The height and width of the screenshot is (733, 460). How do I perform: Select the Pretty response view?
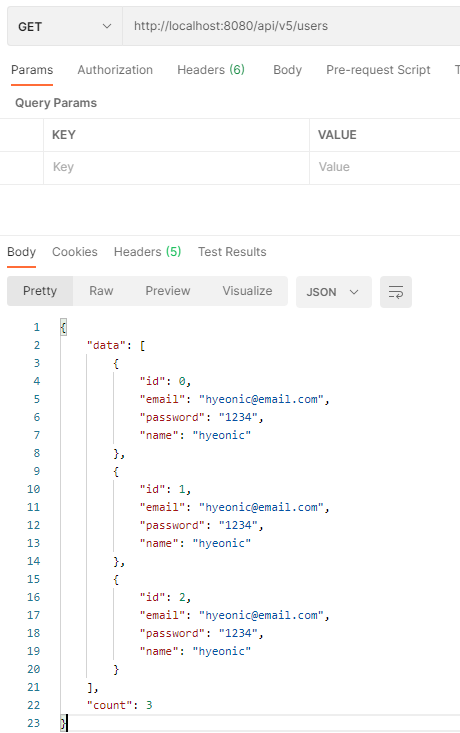(40, 291)
